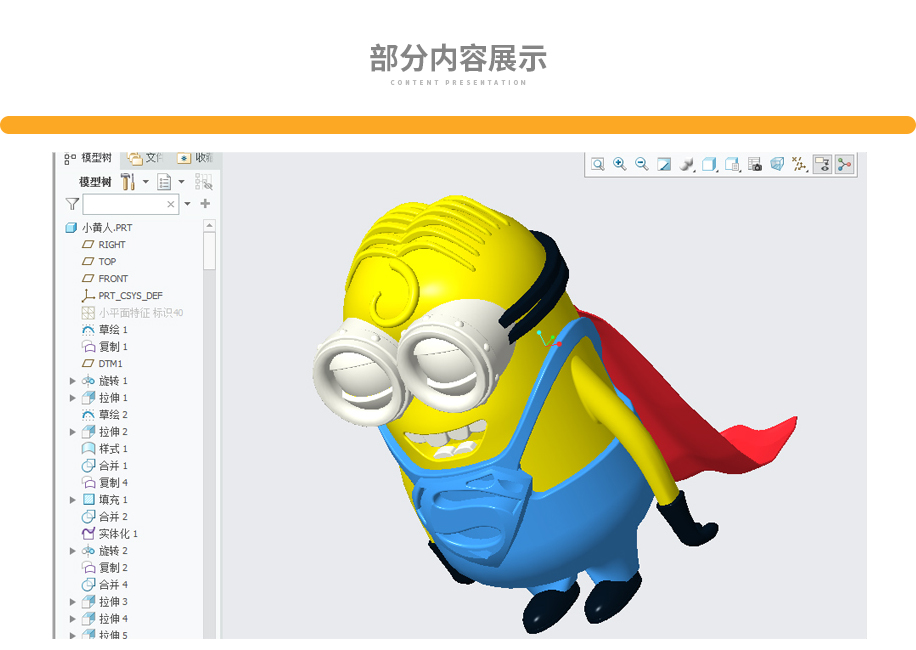
Task: Toggle the annotation display eye button
Action: [823, 165]
